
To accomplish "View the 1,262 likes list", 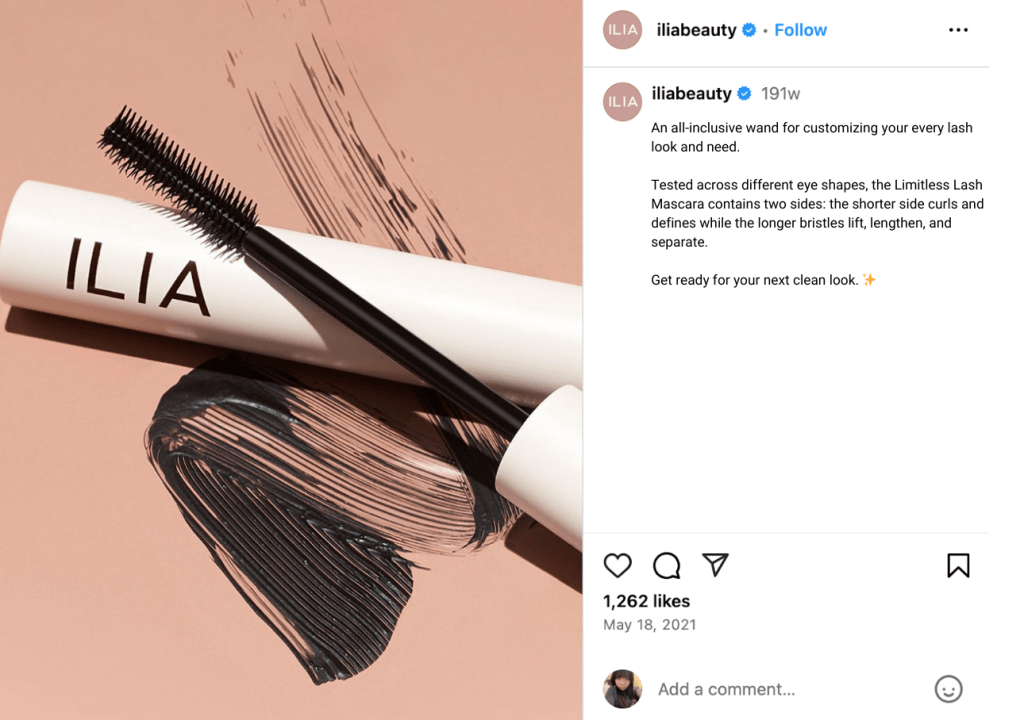I will (x=647, y=601).
